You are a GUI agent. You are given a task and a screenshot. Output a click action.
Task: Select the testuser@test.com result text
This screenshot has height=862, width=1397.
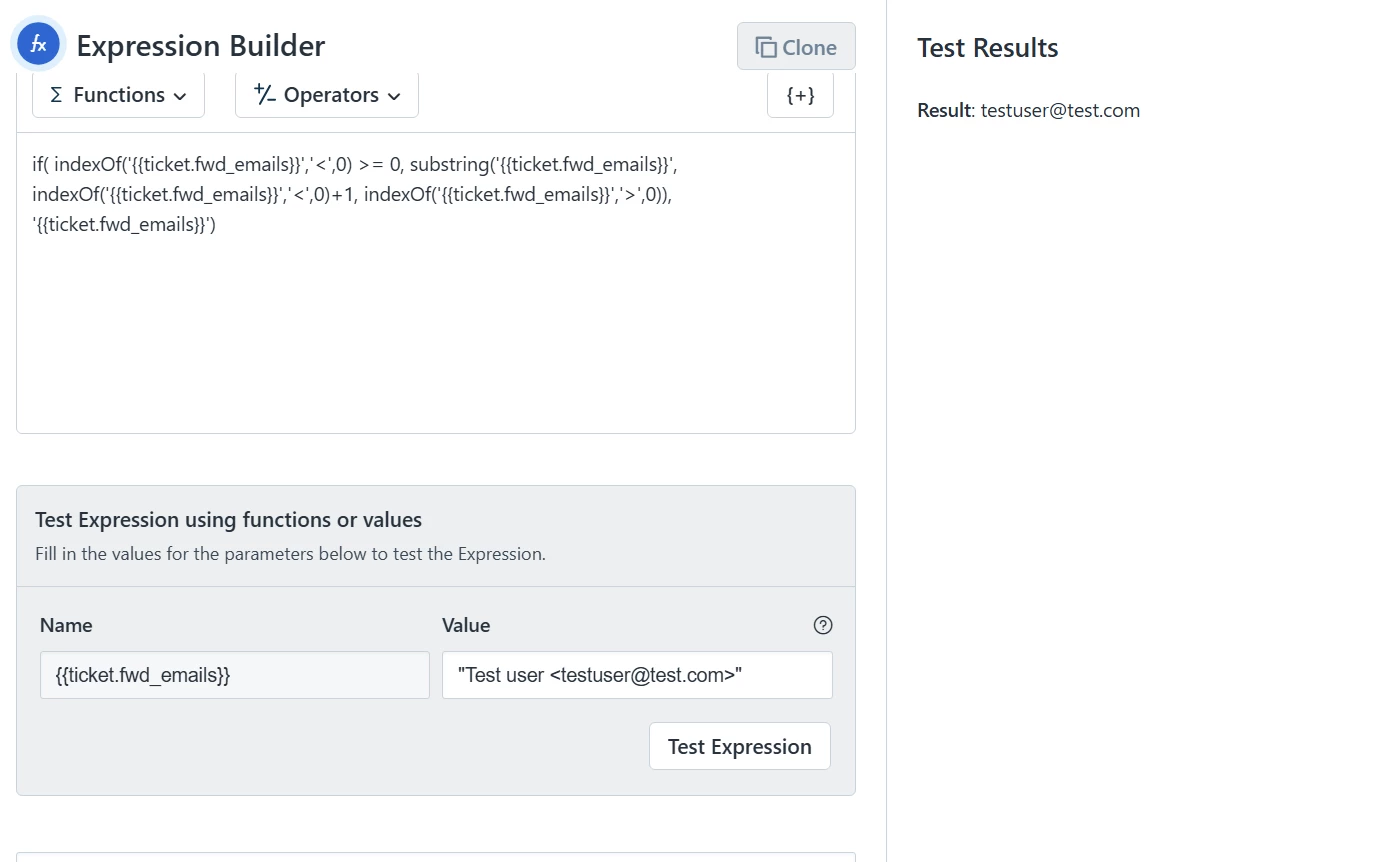pyautogui.click(x=1060, y=110)
